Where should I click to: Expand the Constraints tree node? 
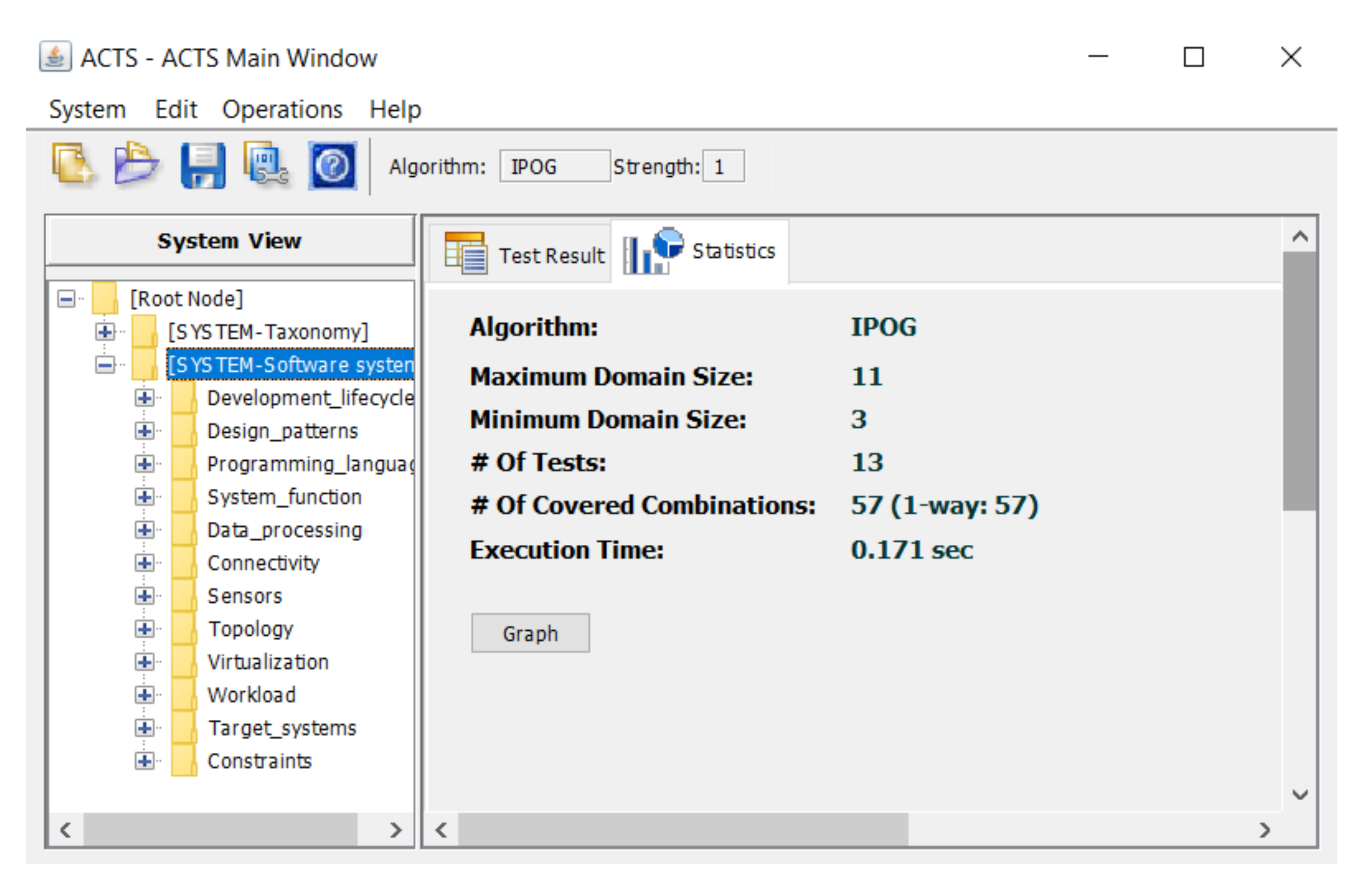(x=144, y=762)
